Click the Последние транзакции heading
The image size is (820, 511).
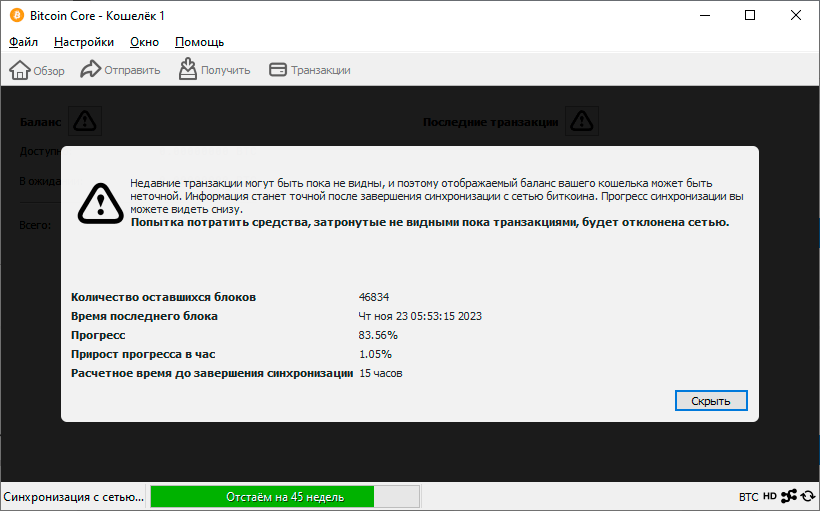click(491, 122)
